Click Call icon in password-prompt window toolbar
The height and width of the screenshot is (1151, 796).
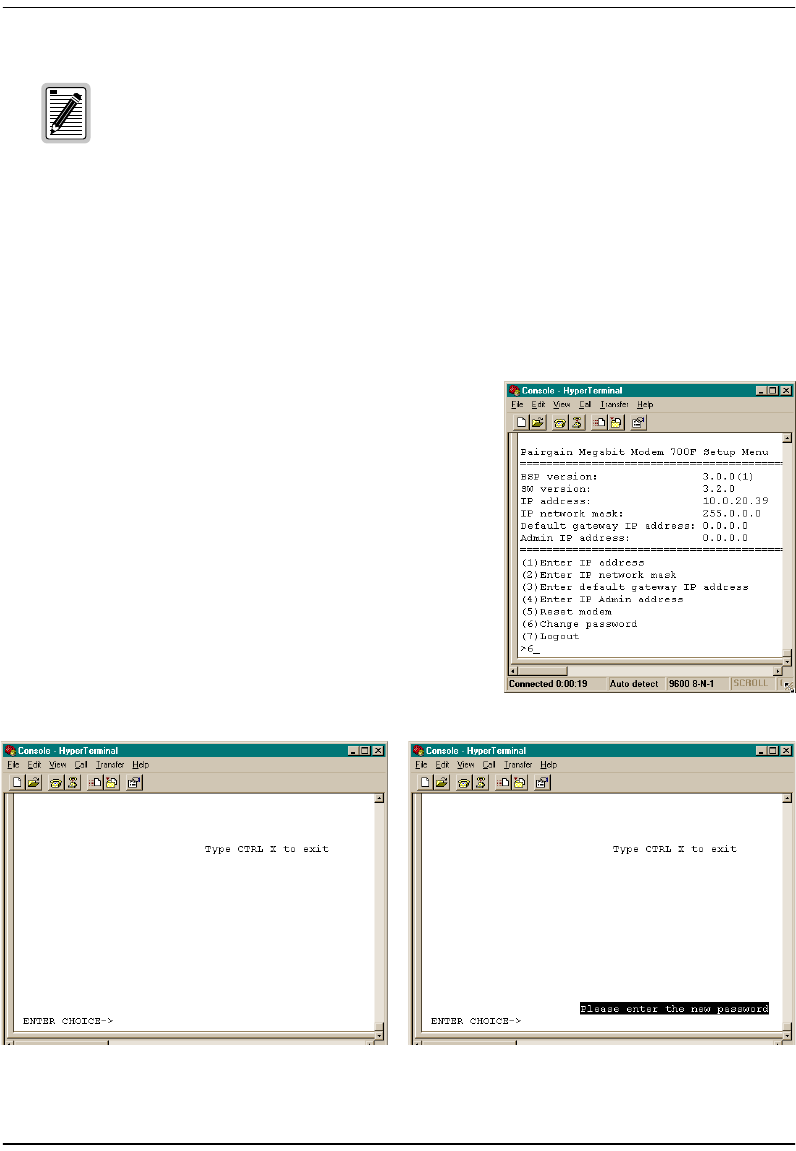[463, 783]
